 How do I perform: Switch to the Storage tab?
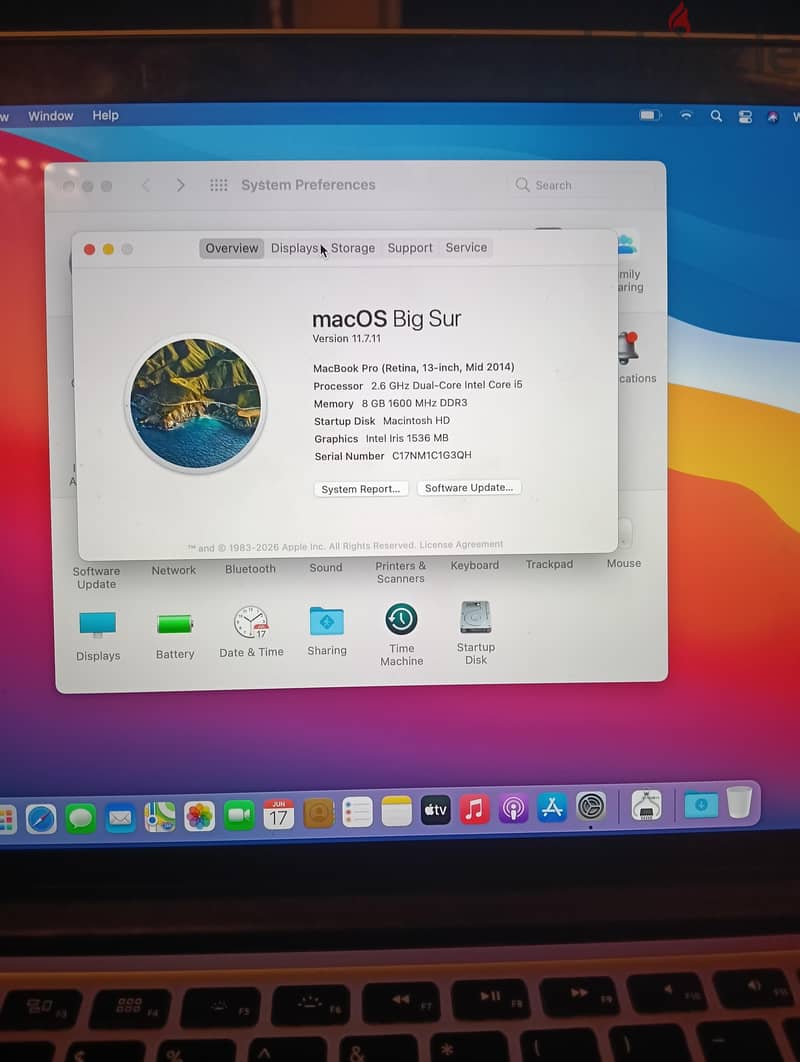[353, 248]
